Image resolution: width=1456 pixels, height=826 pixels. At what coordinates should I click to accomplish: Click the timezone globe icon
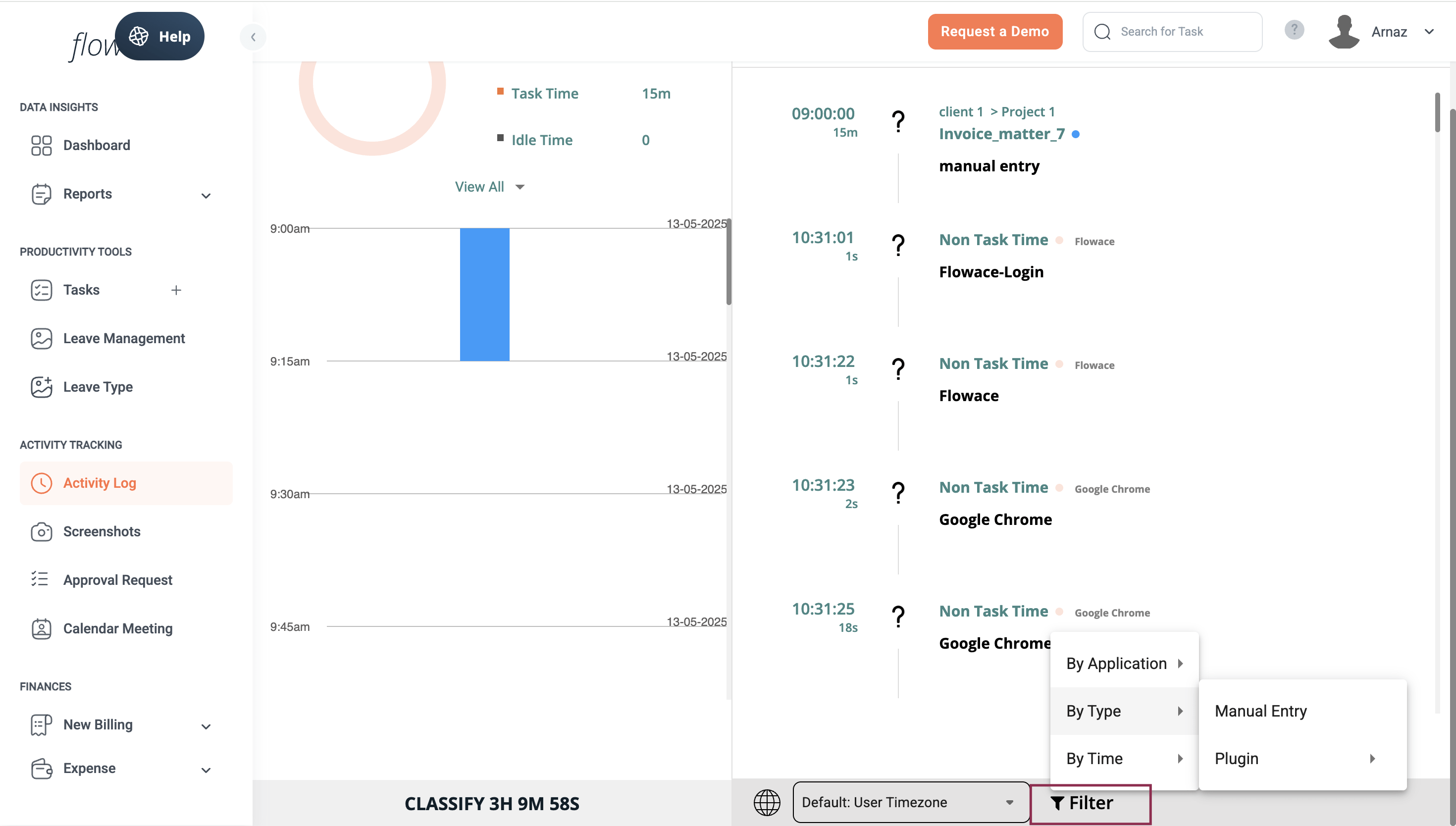(767, 802)
